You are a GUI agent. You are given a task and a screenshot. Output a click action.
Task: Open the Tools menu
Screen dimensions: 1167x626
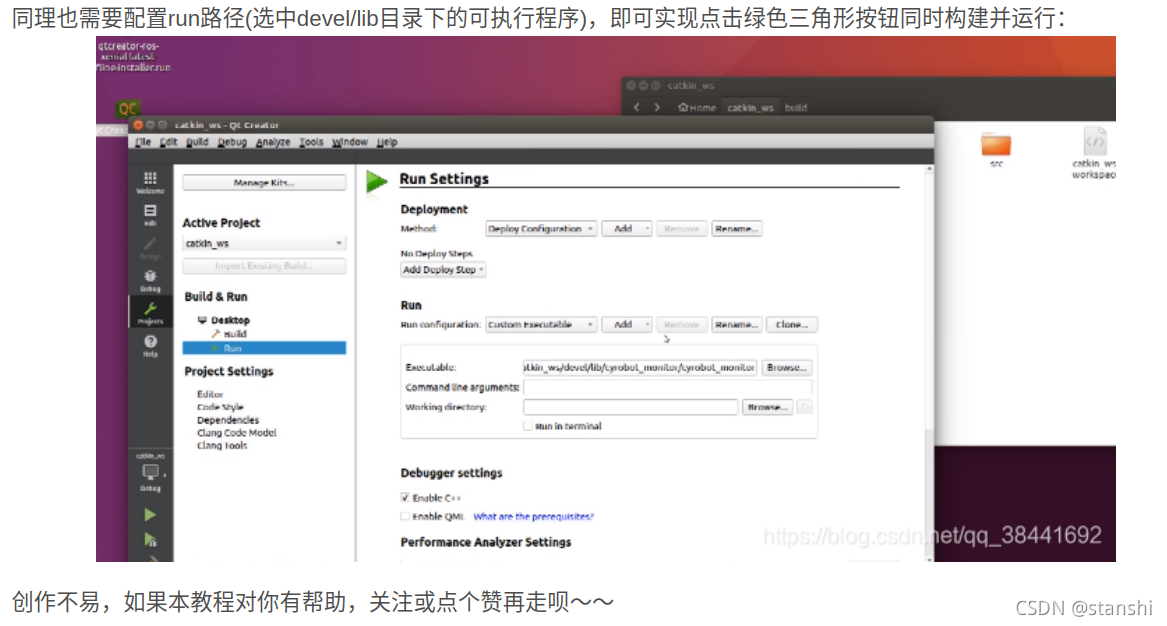[311, 142]
